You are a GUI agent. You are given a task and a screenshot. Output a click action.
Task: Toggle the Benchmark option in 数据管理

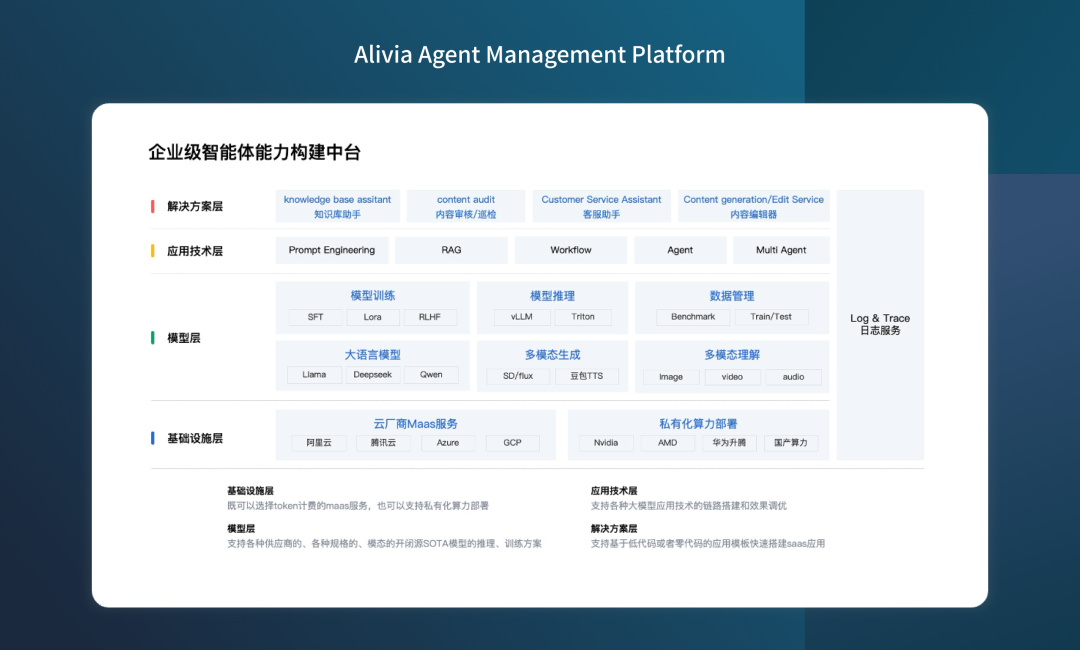(x=692, y=315)
